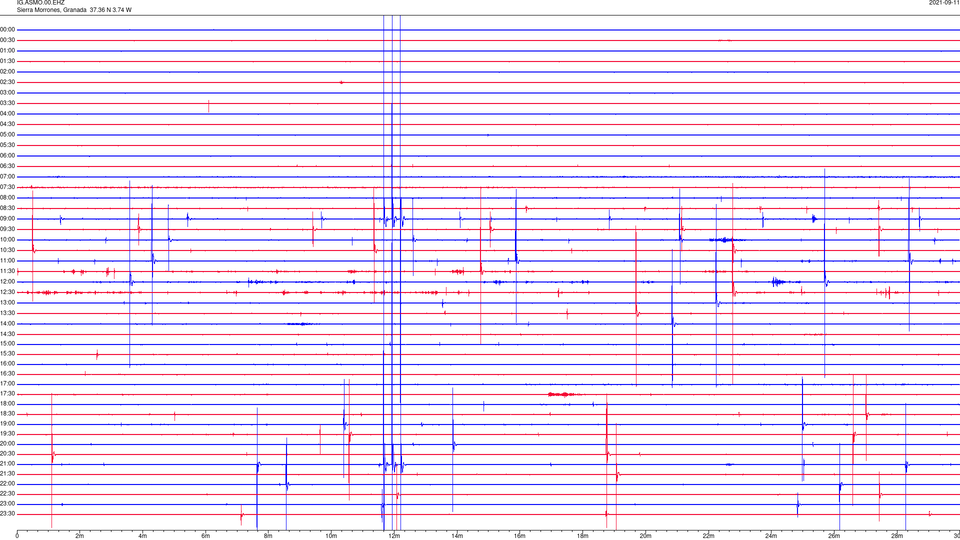Click the '17:00' time label

(x=8, y=383)
